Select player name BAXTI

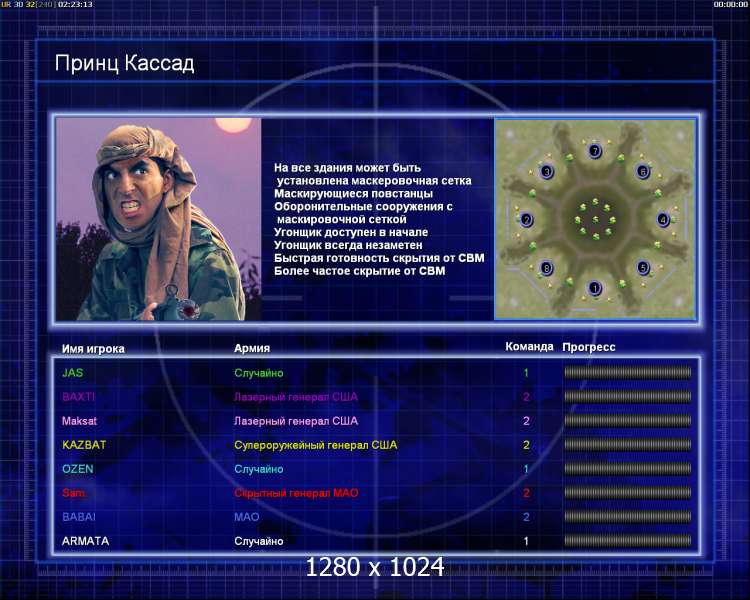click(78, 397)
